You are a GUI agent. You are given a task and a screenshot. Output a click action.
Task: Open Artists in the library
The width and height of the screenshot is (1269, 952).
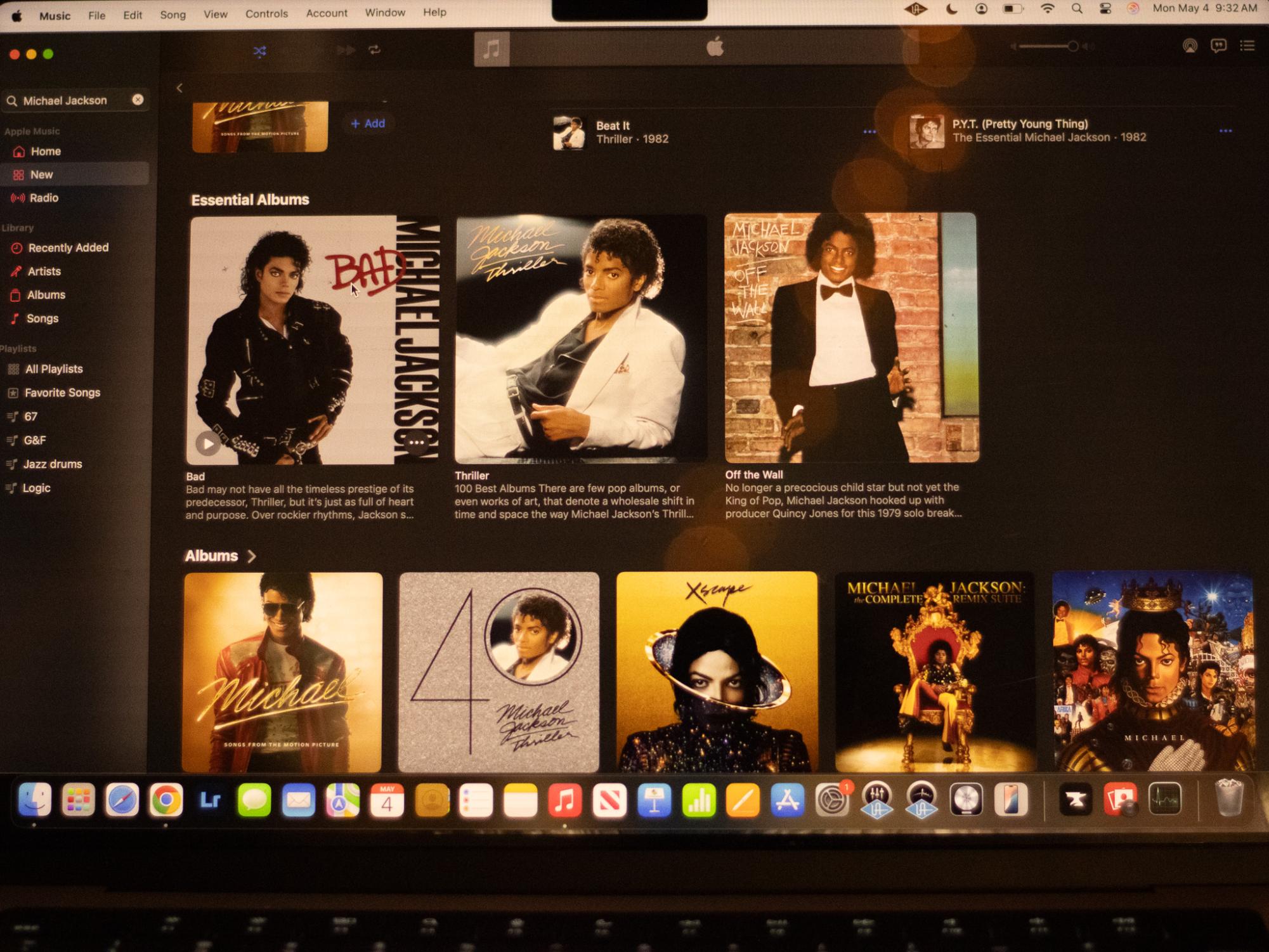(75, 271)
